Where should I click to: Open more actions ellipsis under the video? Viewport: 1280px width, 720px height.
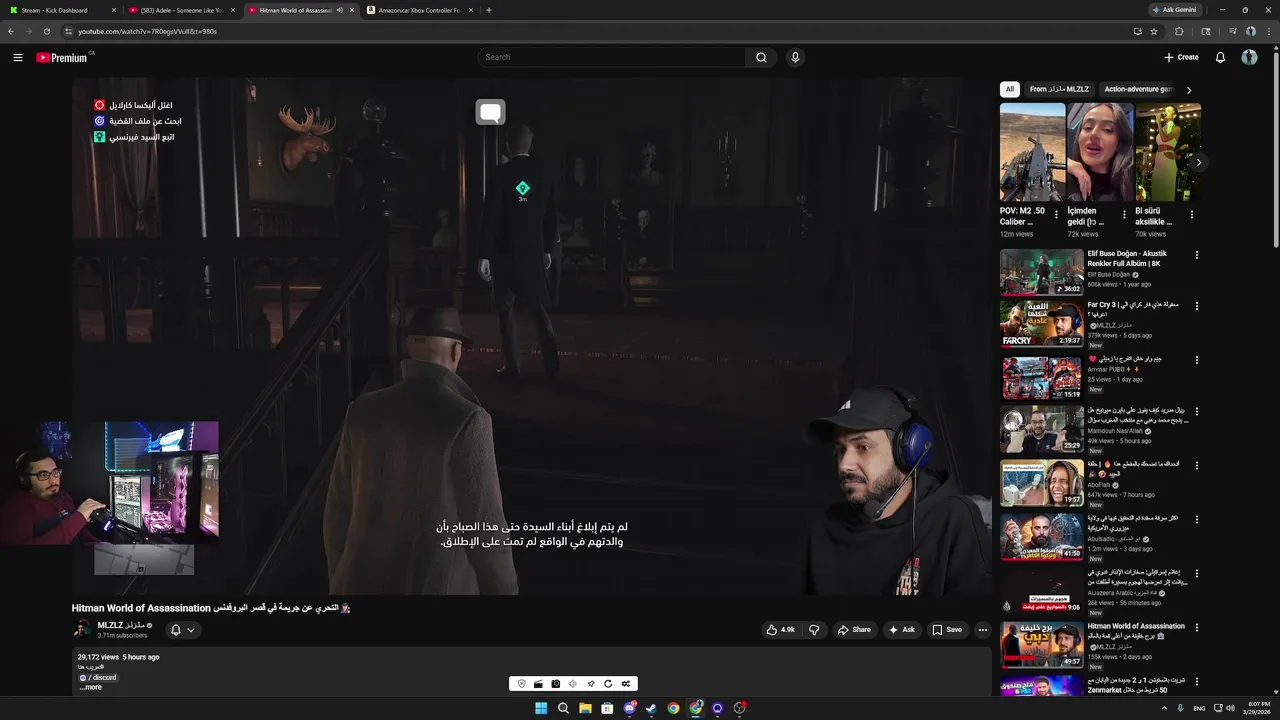(983, 630)
